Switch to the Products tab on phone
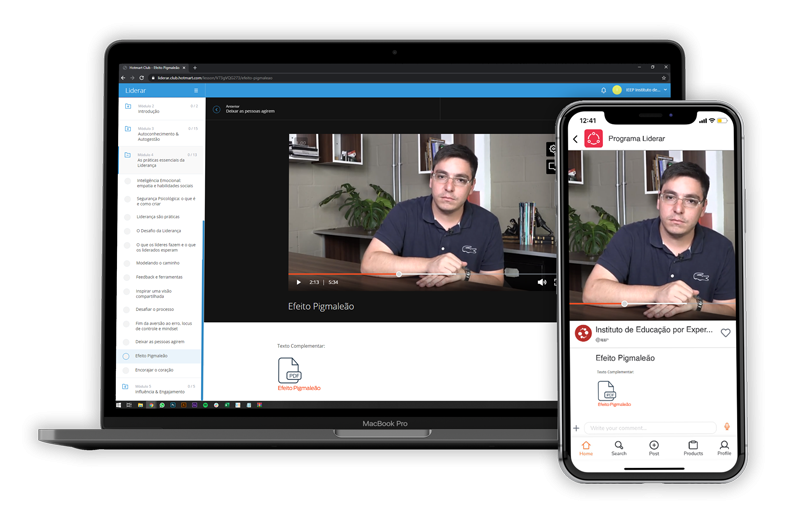 click(693, 448)
